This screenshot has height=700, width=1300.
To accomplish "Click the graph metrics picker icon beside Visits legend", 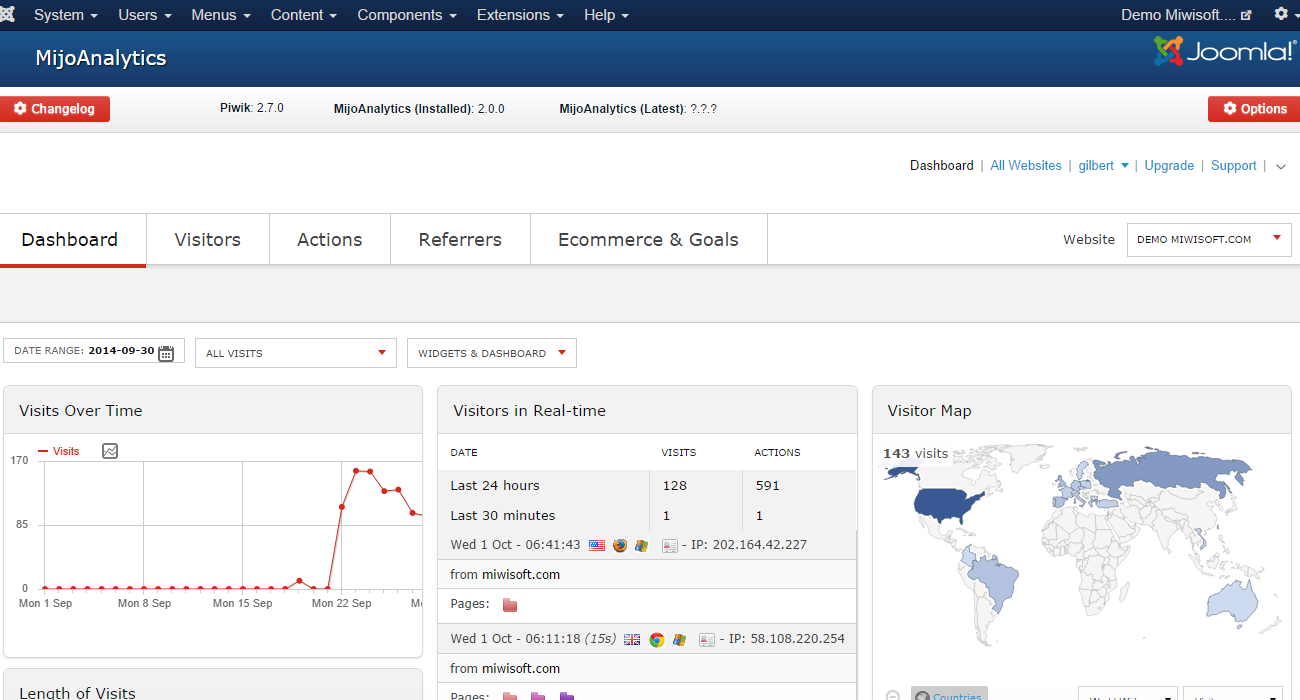I will point(110,451).
